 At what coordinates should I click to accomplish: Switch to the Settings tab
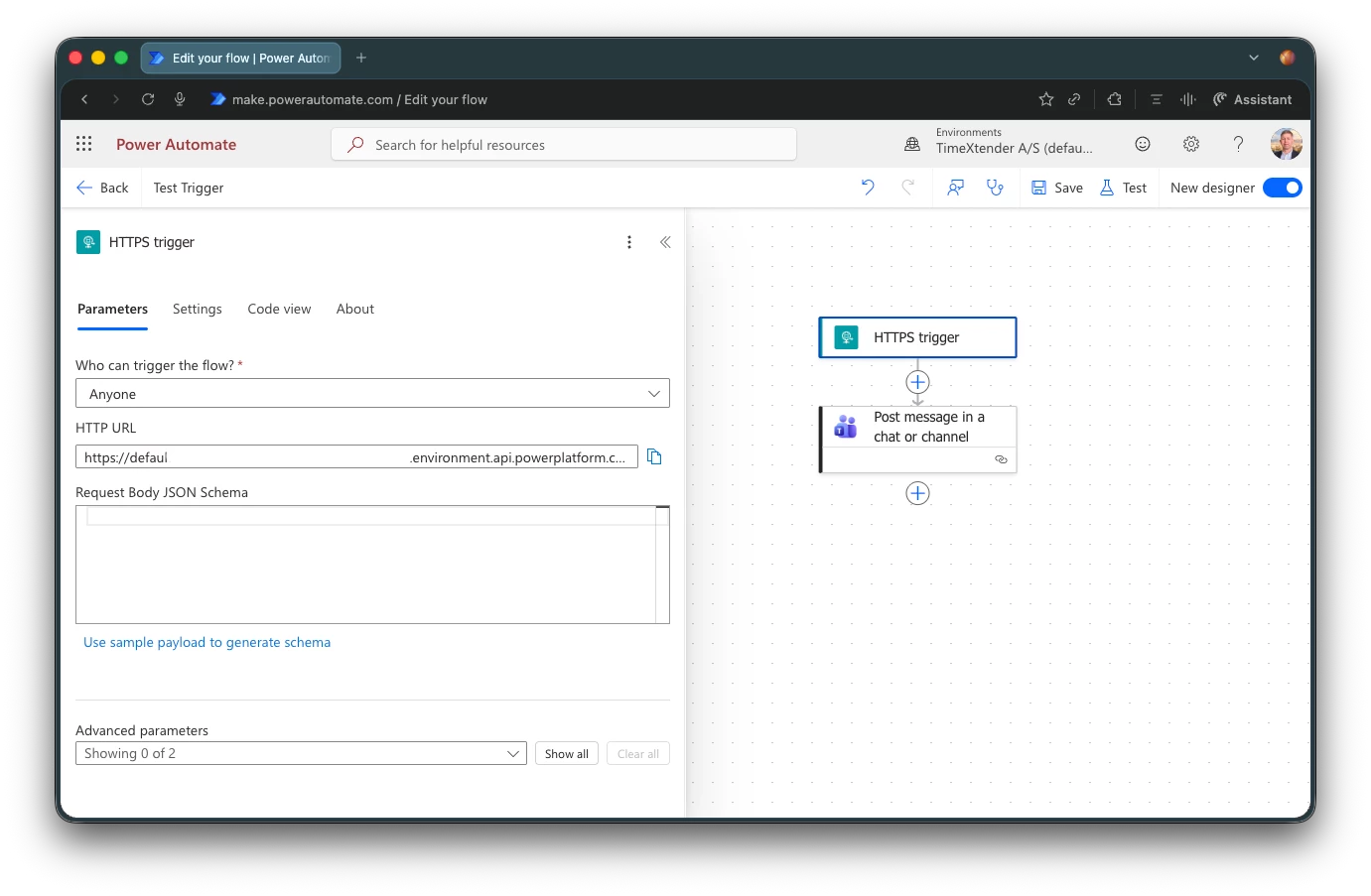(198, 310)
